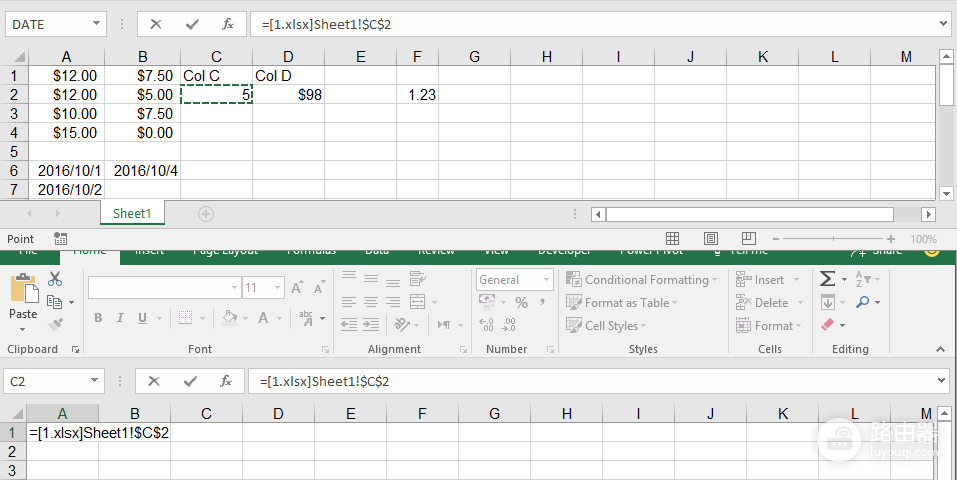Click the AutoSum sigma icon

pos(827,279)
